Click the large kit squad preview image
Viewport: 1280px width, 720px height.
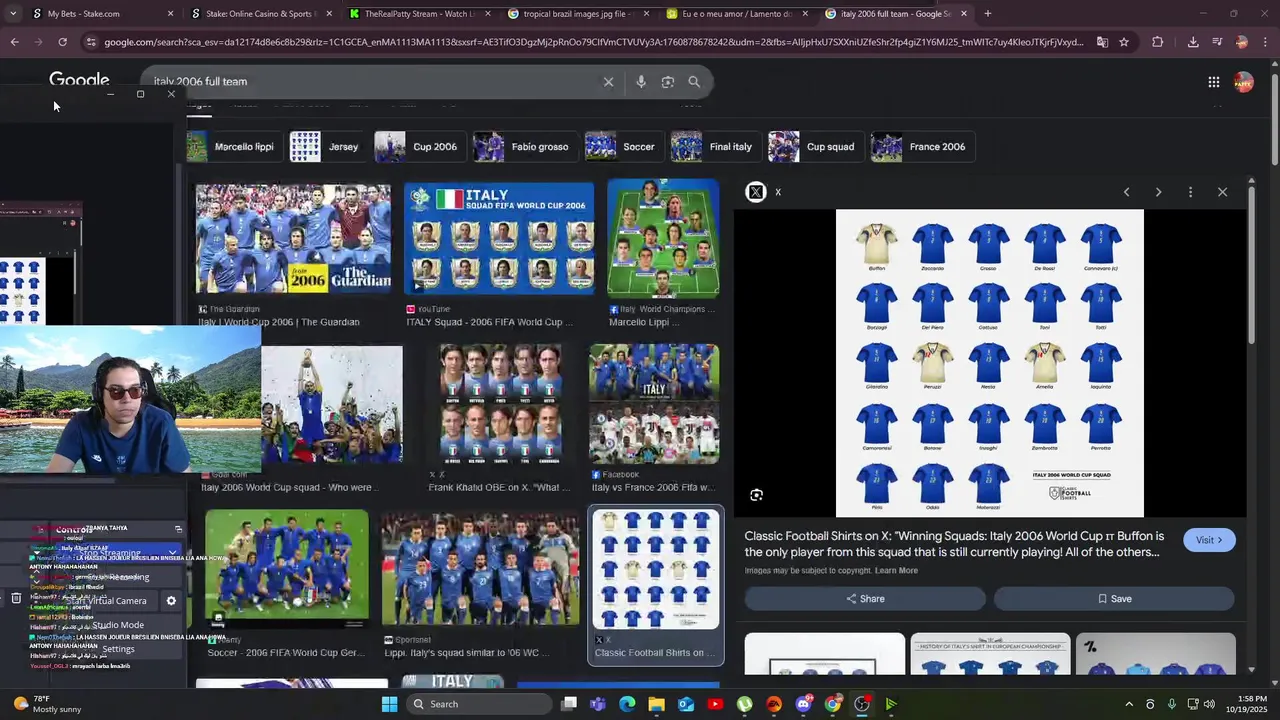(x=990, y=363)
